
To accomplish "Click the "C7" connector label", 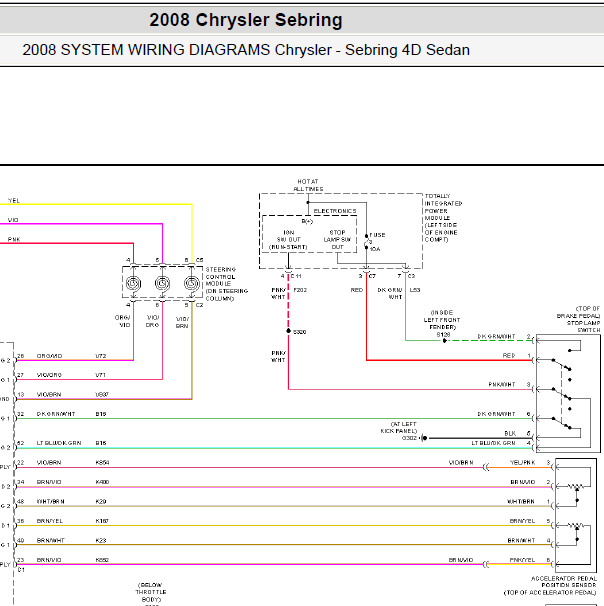I will tap(372, 276).
